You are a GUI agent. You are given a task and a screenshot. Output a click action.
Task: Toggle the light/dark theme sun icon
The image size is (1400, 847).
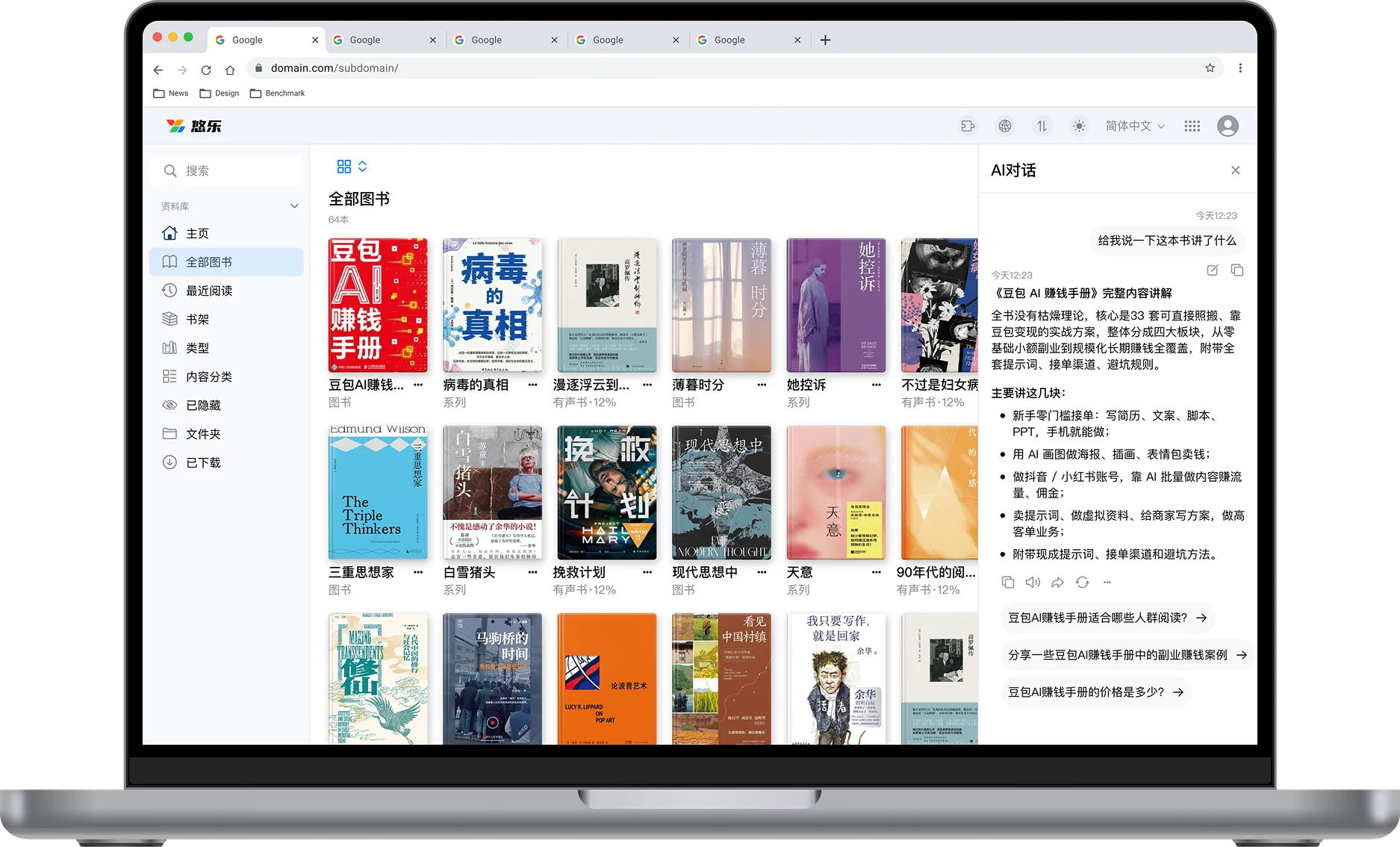tap(1079, 126)
